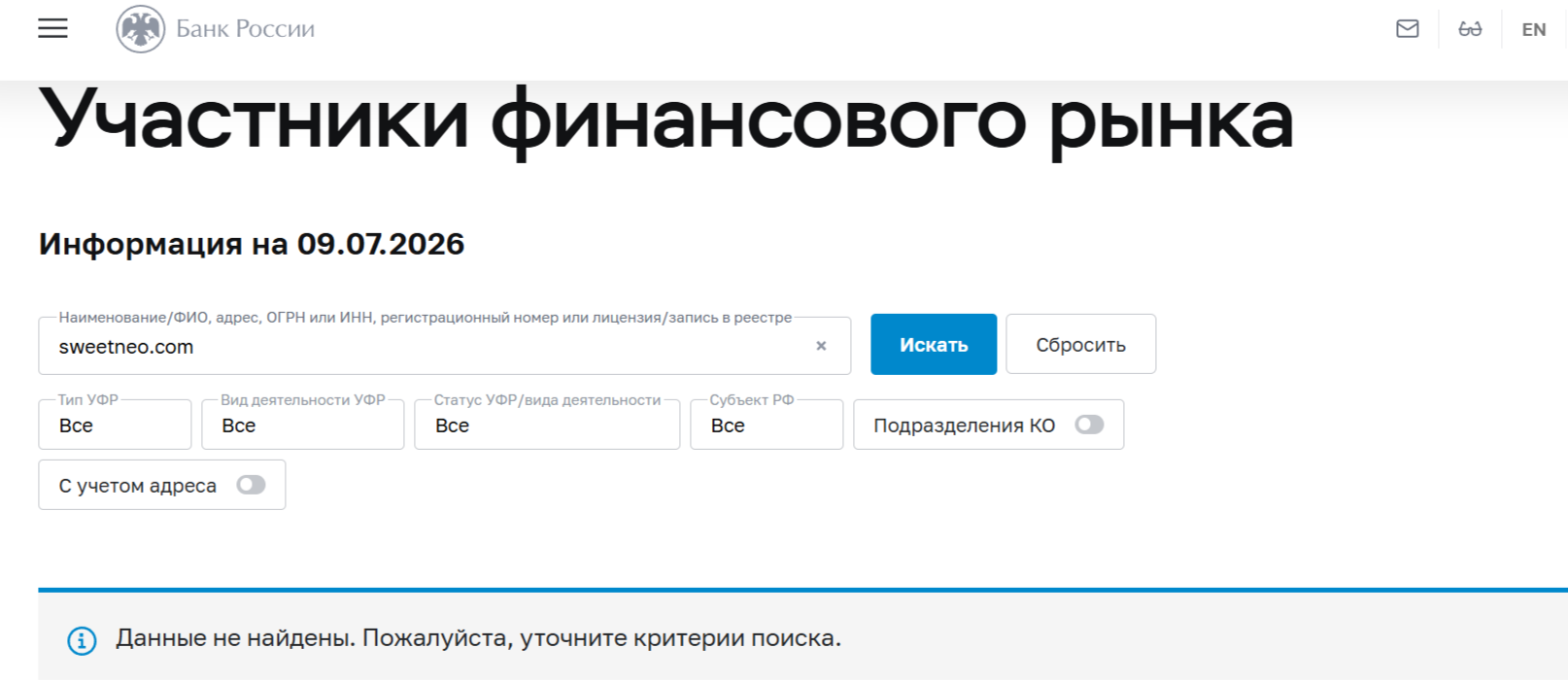The height and width of the screenshot is (682, 1568).
Task: Open the Субъект РФ dropdown
Action: (x=767, y=425)
